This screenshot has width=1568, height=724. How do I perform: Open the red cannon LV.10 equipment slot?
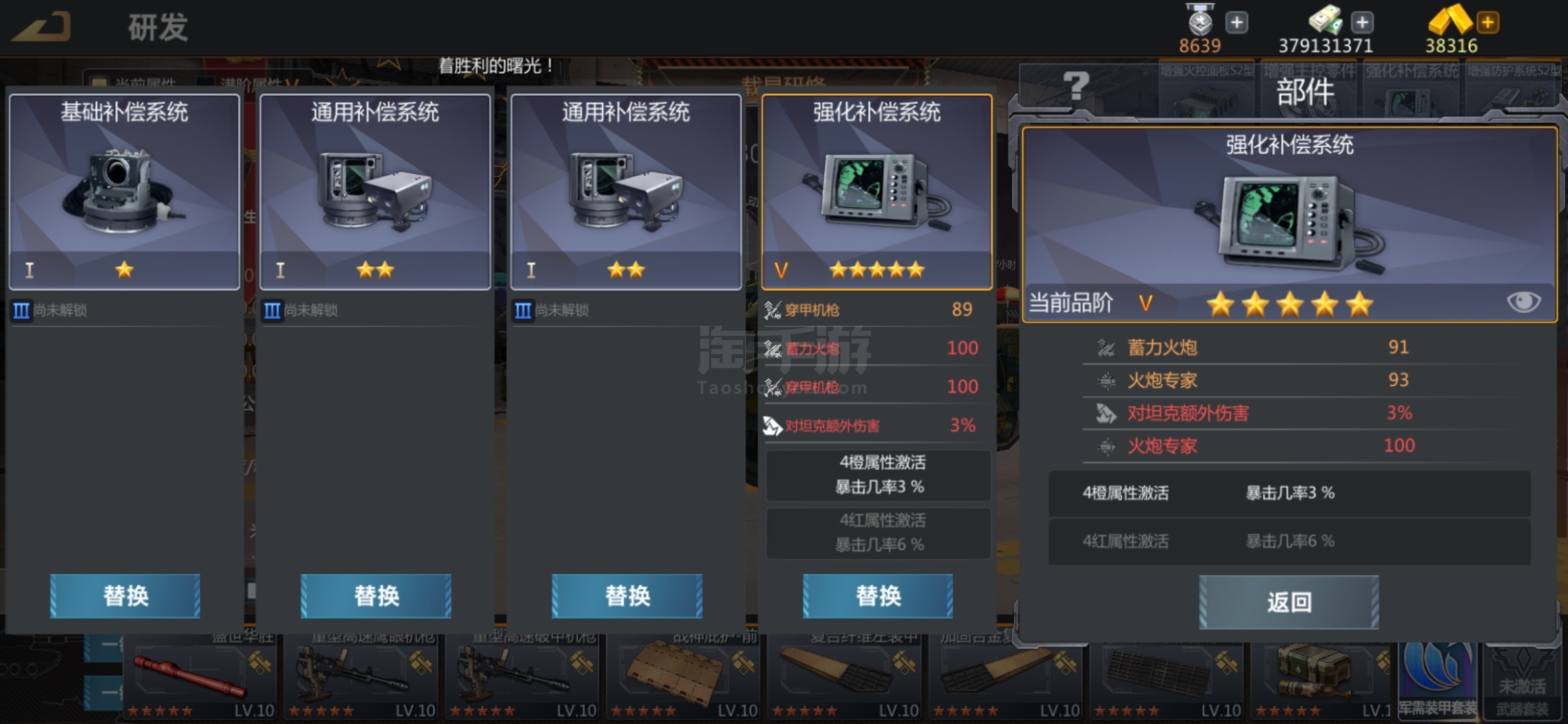click(x=199, y=678)
